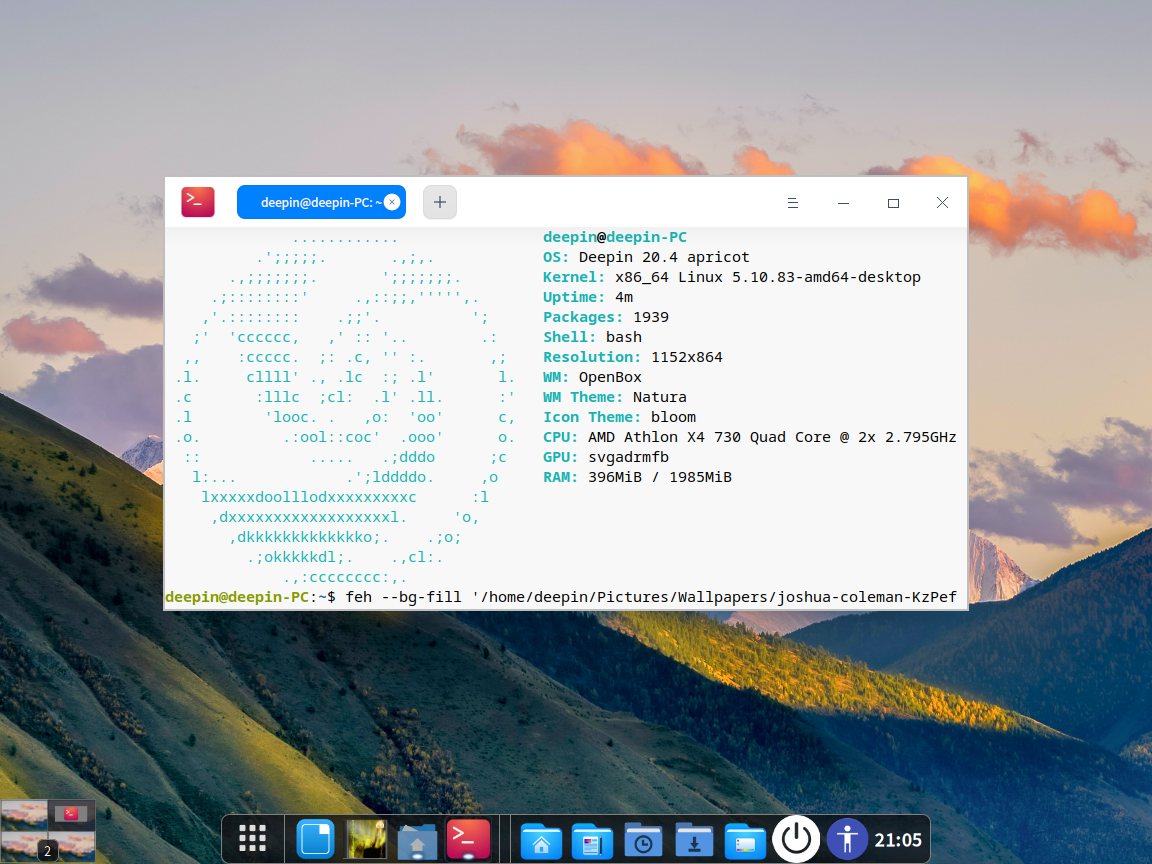Open the Home folder in dock

tap(541, 840)
